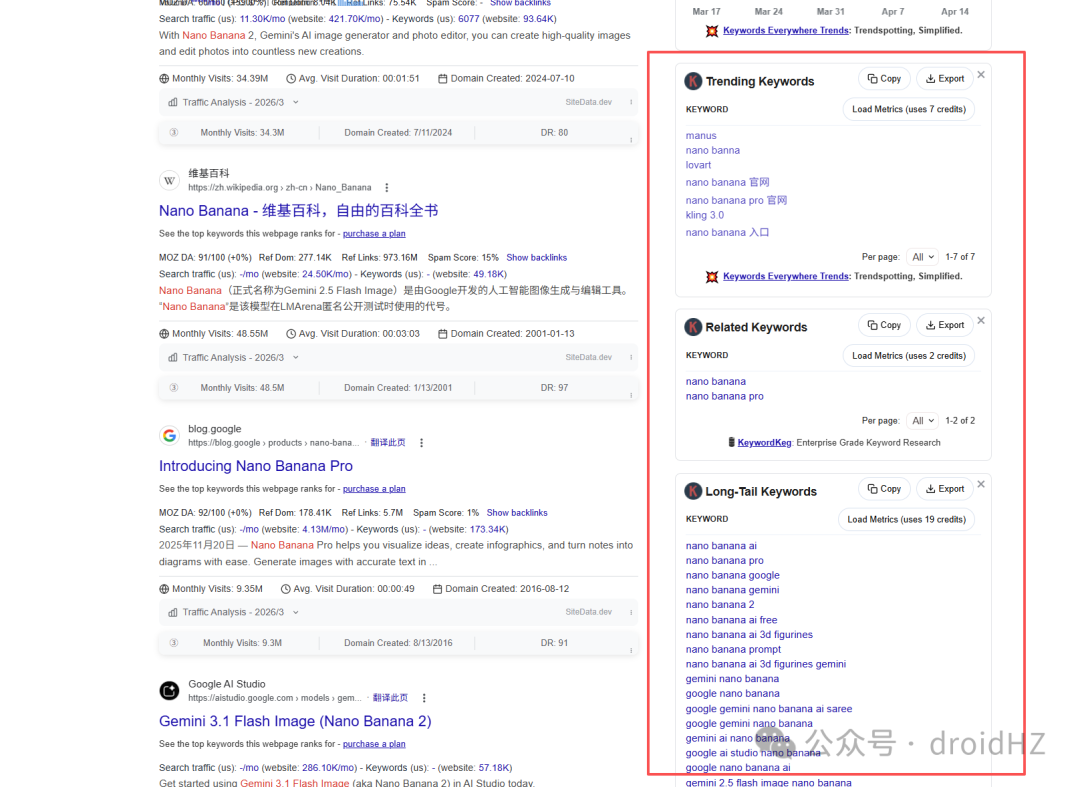
Task: Open the Per page dropdown in Related Keywords
Action: pyautogui.click(x=923, y=421)
